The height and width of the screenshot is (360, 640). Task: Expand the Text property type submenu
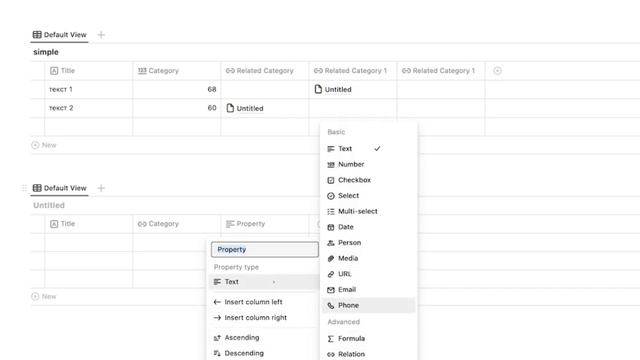pos(264,282)
